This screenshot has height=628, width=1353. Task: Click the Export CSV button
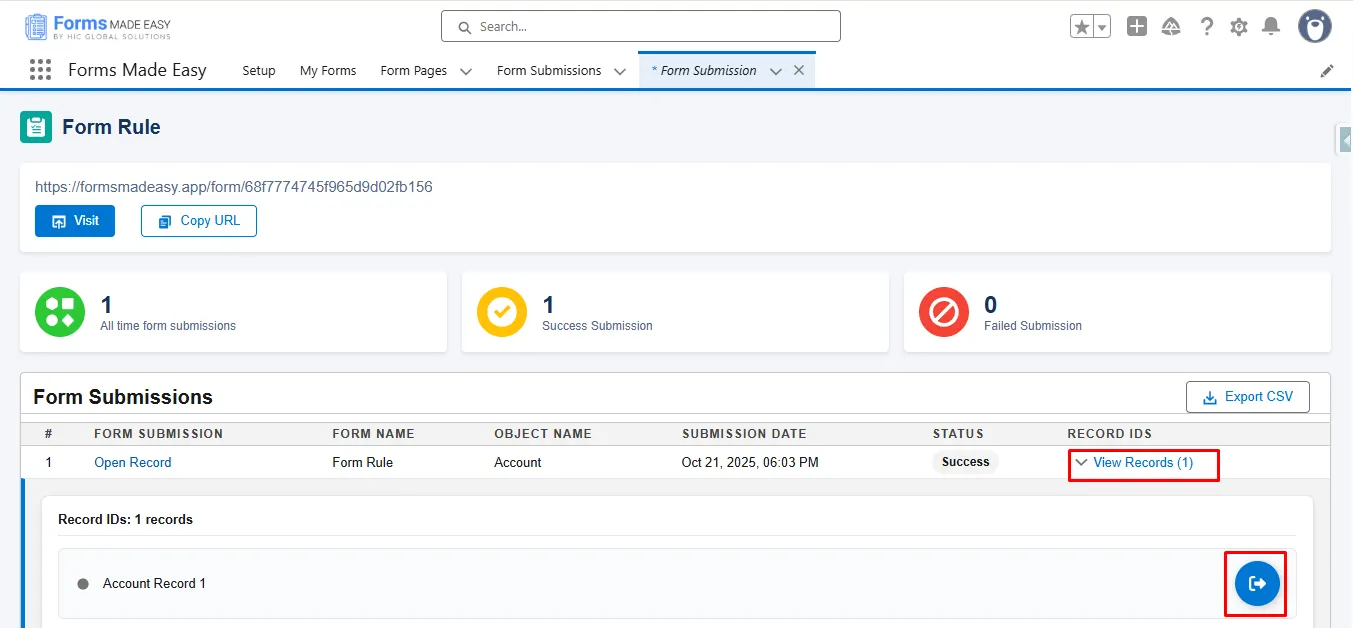pos(1247,397)
